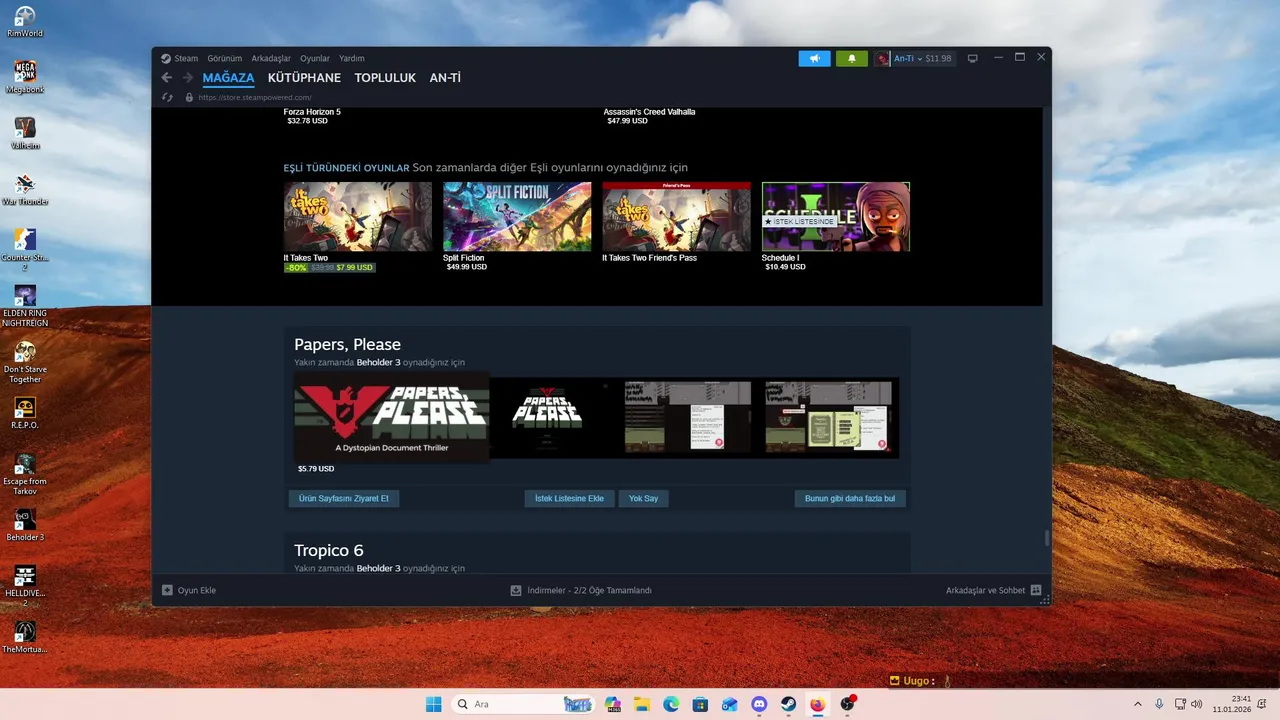Open File Explorer from the taskbar
This screenshot has width=1280, height=720.
point(642,704)
